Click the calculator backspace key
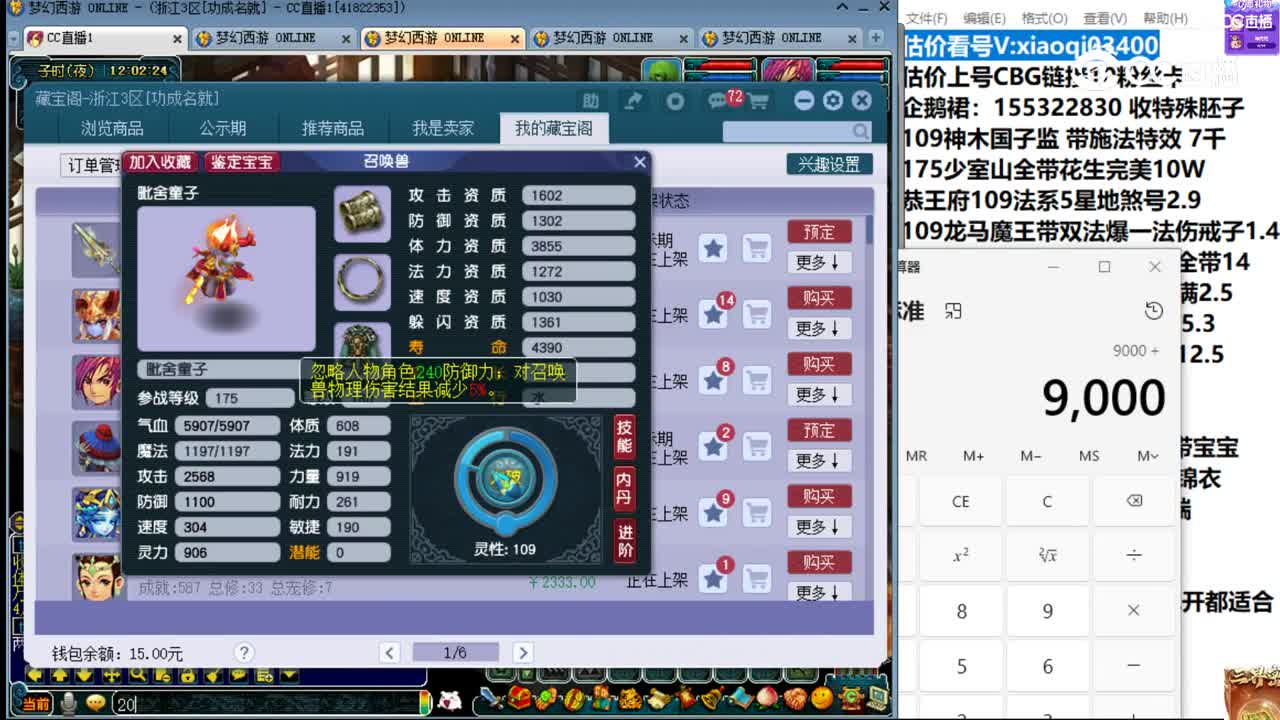Screen dimensions: 1280x720 (1134, 501)
